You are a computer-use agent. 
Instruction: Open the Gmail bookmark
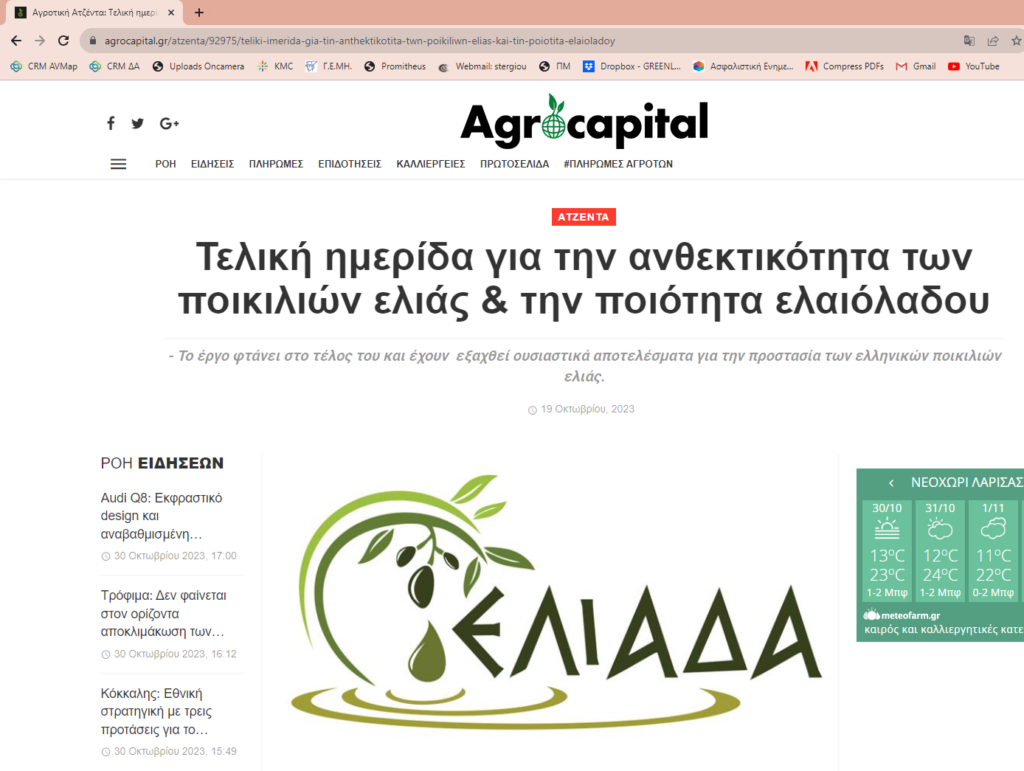(916, 66)
